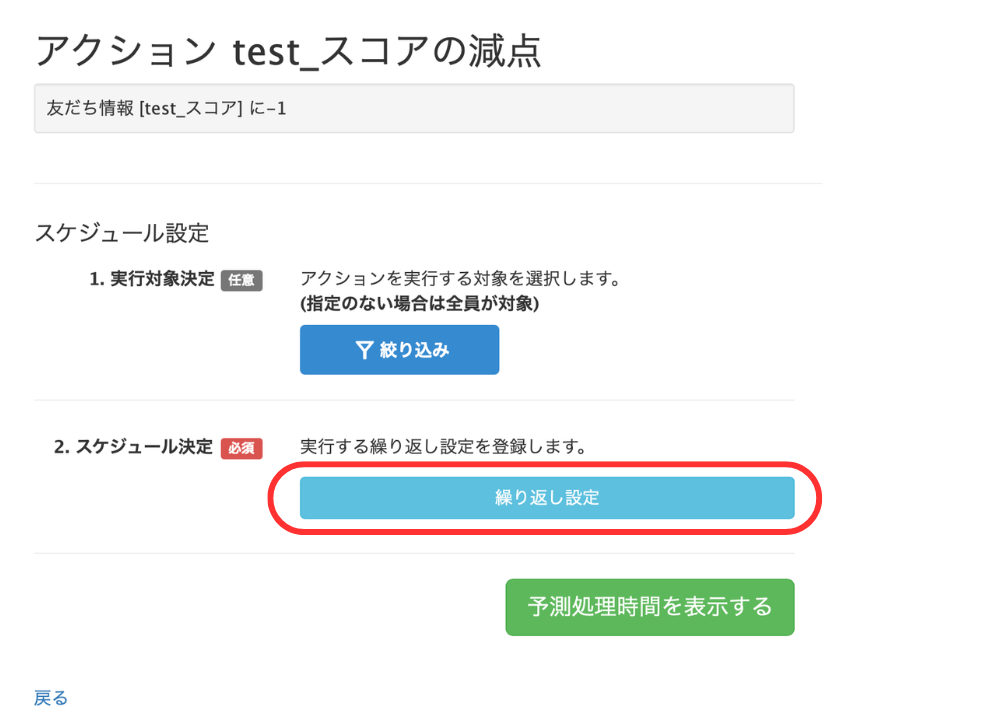
Task: Click the 友だち情報 [test_スコア] に-1 box
Action: pos(414,108)
